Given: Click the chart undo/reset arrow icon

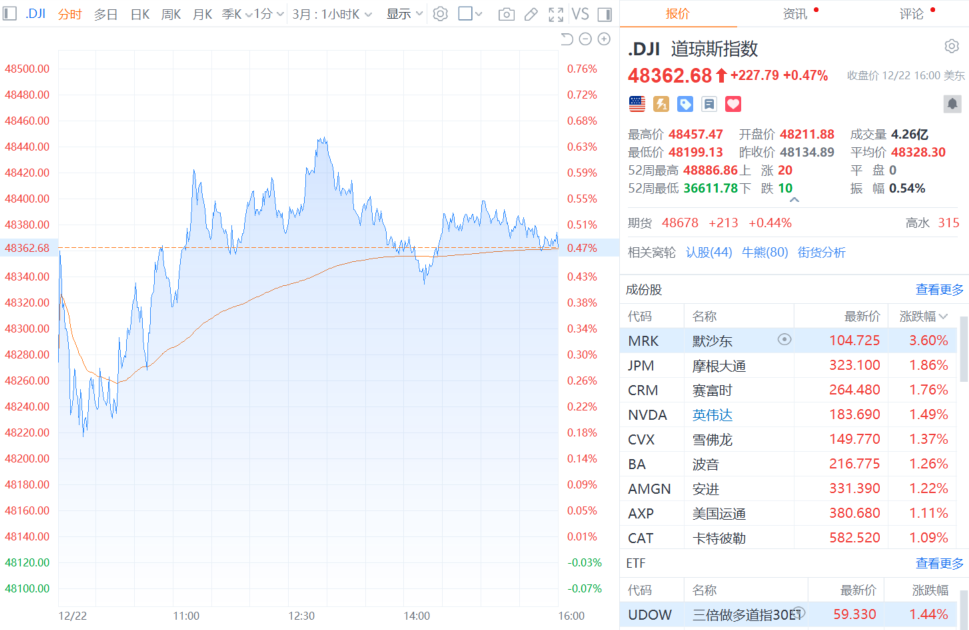Looking at the screenshot, I should click(x=567, y=40).
